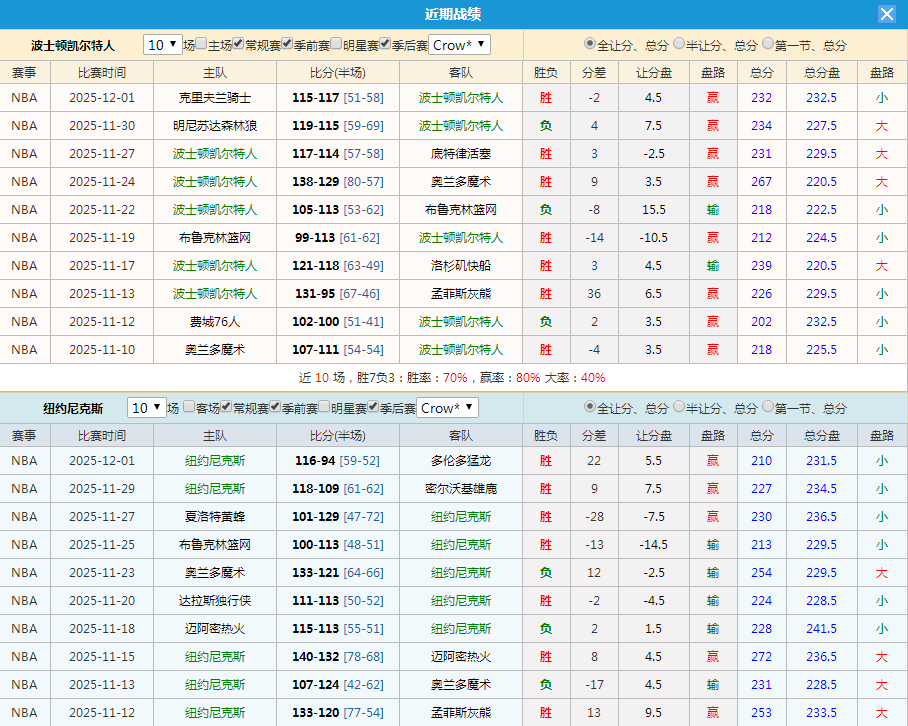The image size is (908, 726).
Task: Open the Crow* dropdown in the Knicks filter row
Action: [449, 407]
